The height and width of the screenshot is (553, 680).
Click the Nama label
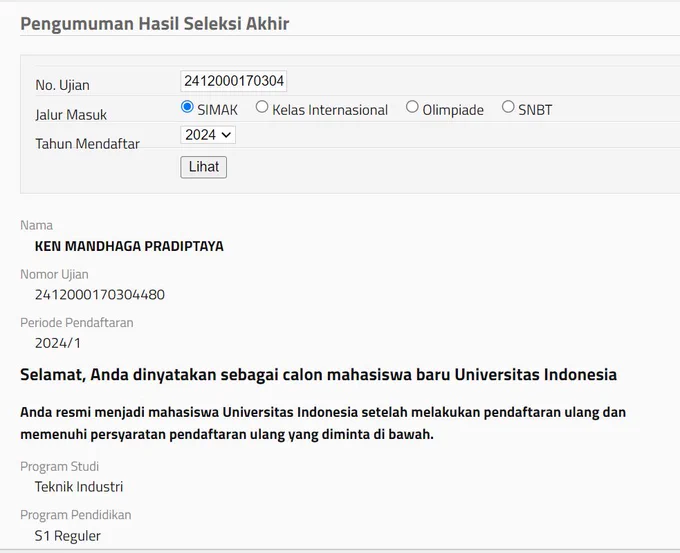click(36, 225)
